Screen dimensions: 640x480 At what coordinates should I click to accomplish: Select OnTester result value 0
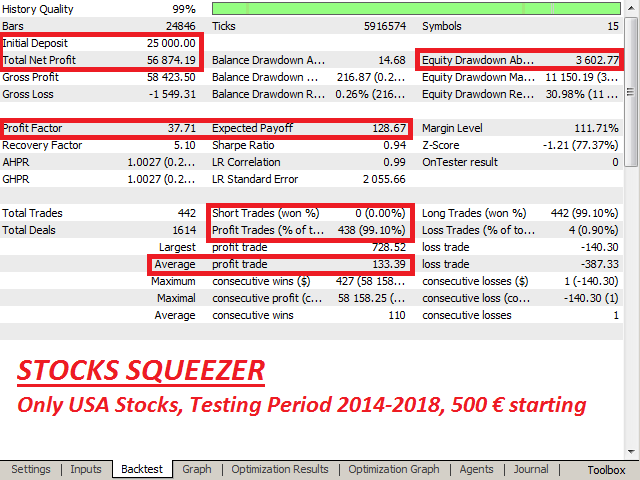pos(616,162)
